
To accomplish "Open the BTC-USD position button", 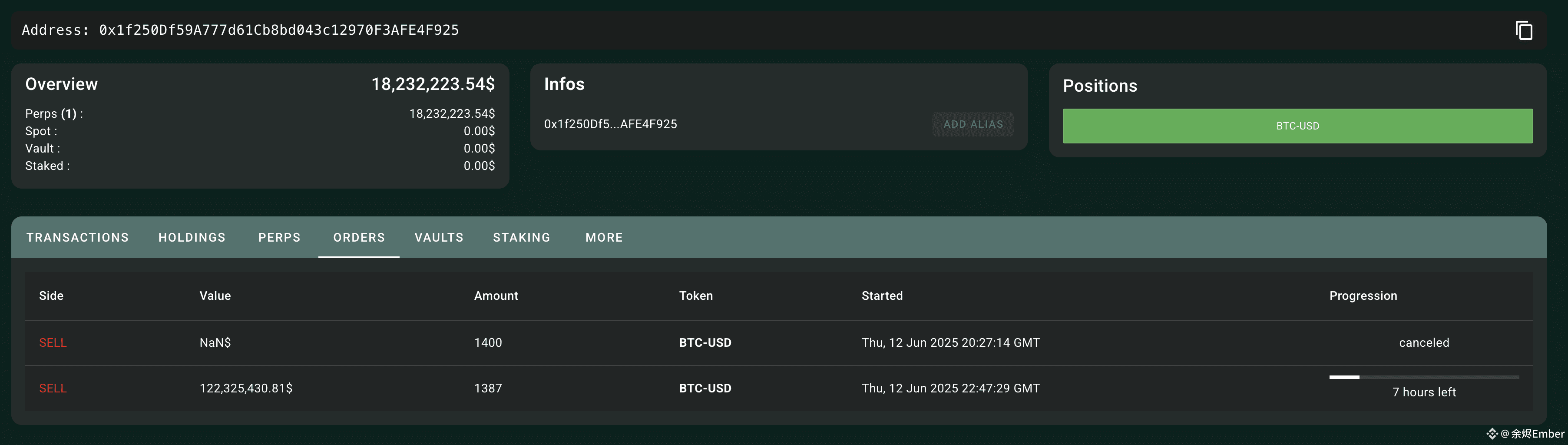I will pos(1297,126).
